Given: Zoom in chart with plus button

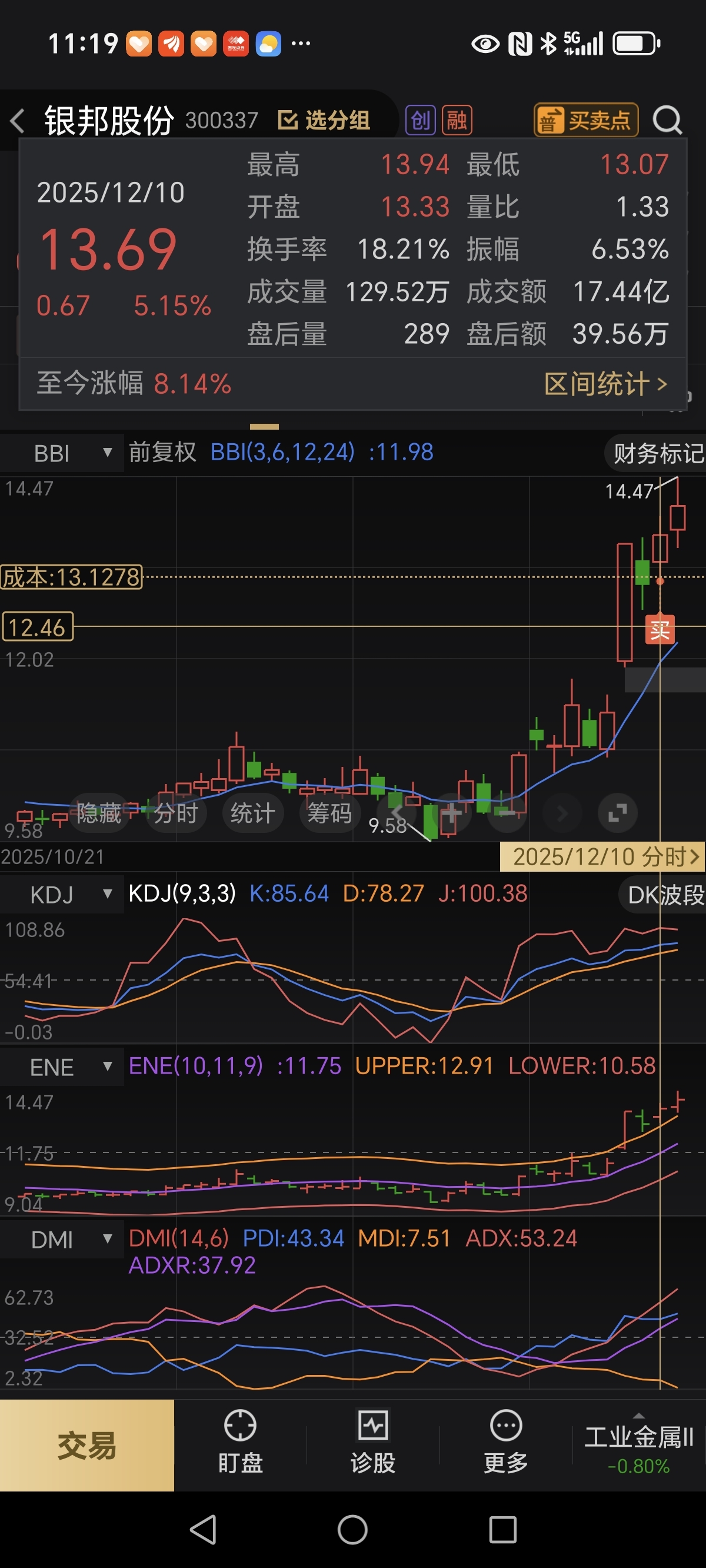Looking at the screenshot, I should coord(452,813).
